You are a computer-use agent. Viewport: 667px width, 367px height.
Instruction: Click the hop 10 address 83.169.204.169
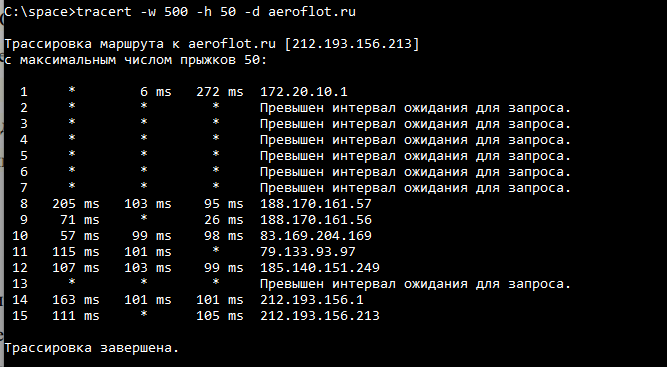pyautogui.click(x=316, y=236)
